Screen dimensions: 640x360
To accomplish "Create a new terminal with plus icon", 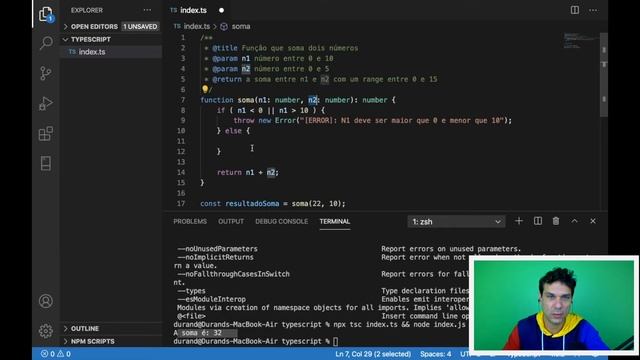I will tap(519, 221).
